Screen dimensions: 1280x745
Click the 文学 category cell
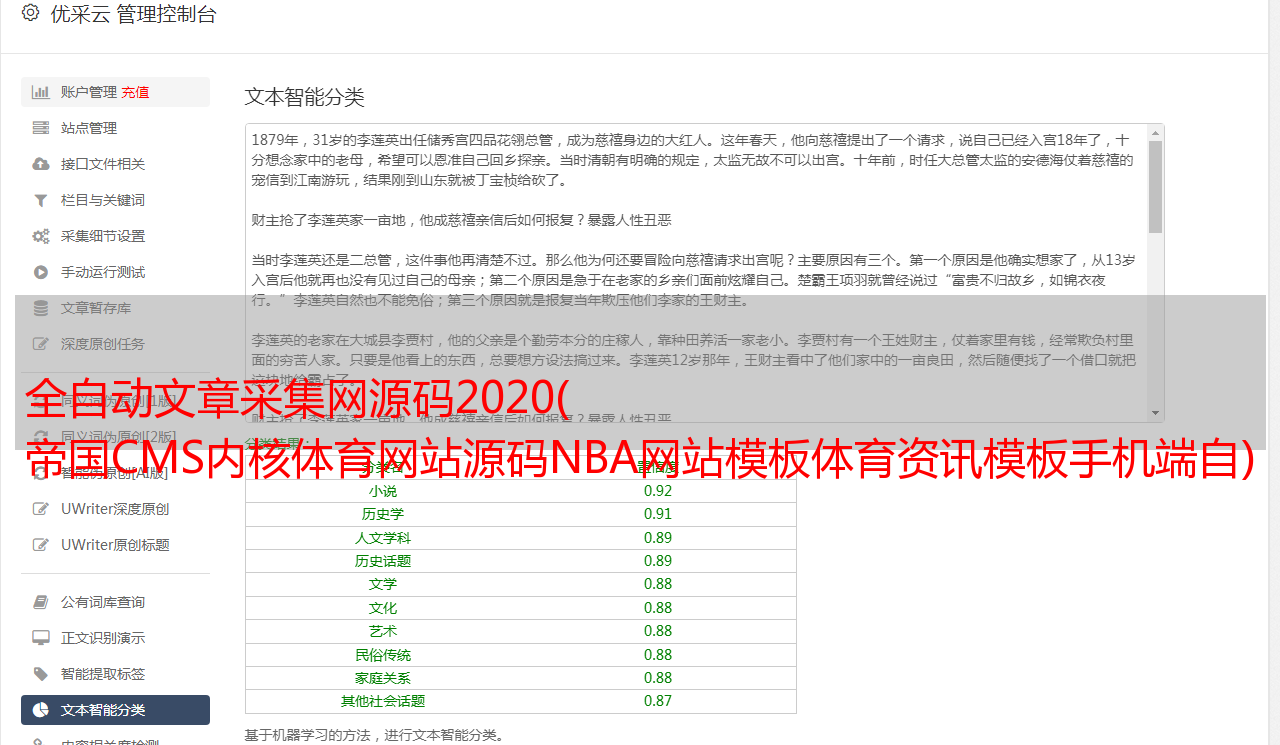tap(383, 584)
